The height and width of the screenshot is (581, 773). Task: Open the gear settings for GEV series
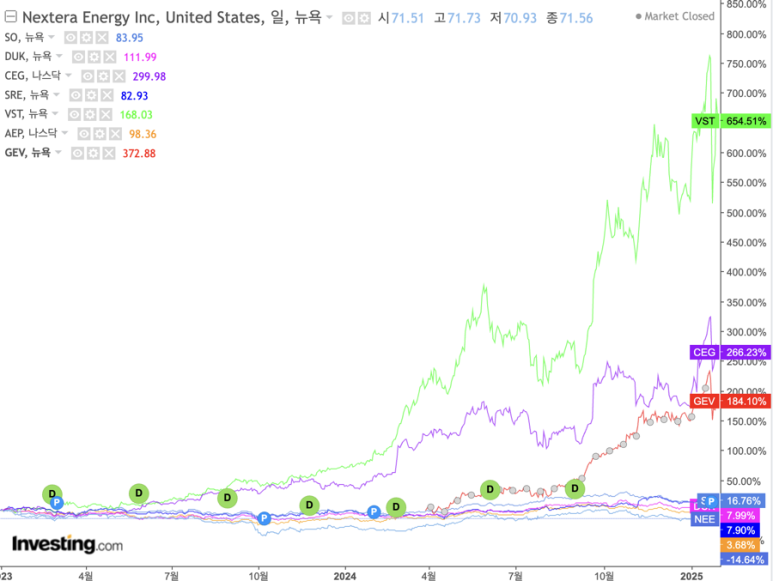tap(93, 153)
